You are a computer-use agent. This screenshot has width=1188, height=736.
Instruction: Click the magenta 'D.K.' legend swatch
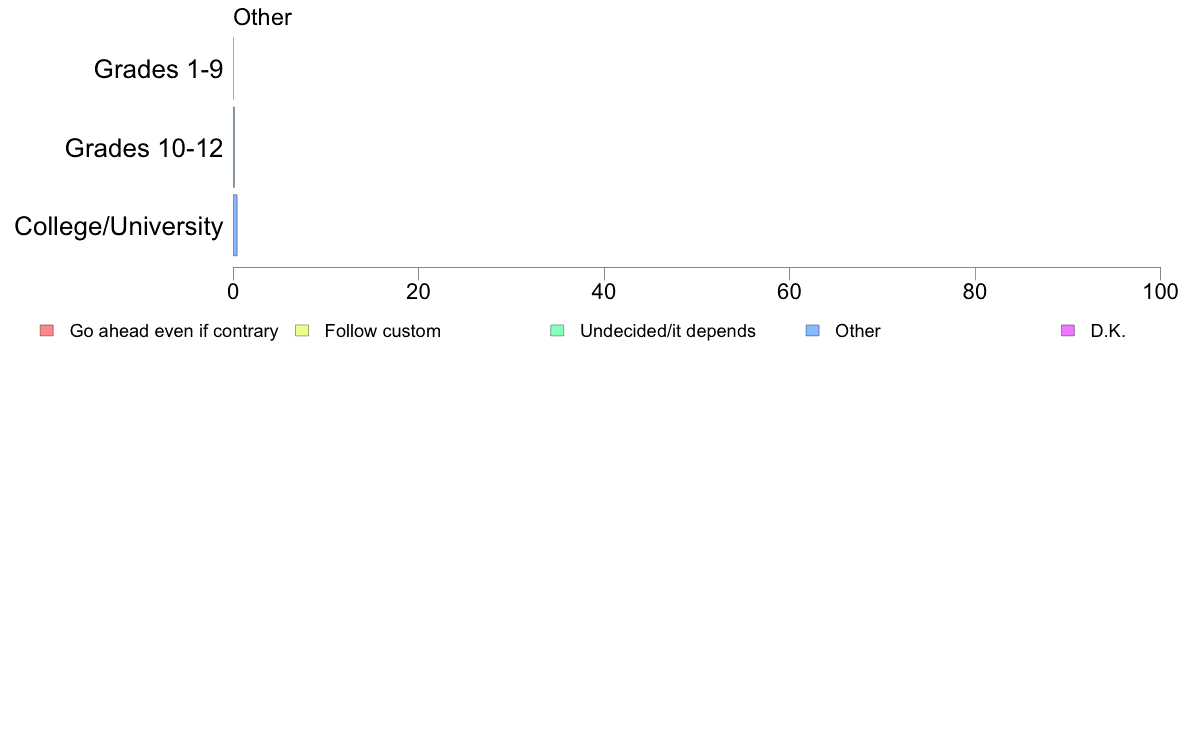(x=1068, y=330)
